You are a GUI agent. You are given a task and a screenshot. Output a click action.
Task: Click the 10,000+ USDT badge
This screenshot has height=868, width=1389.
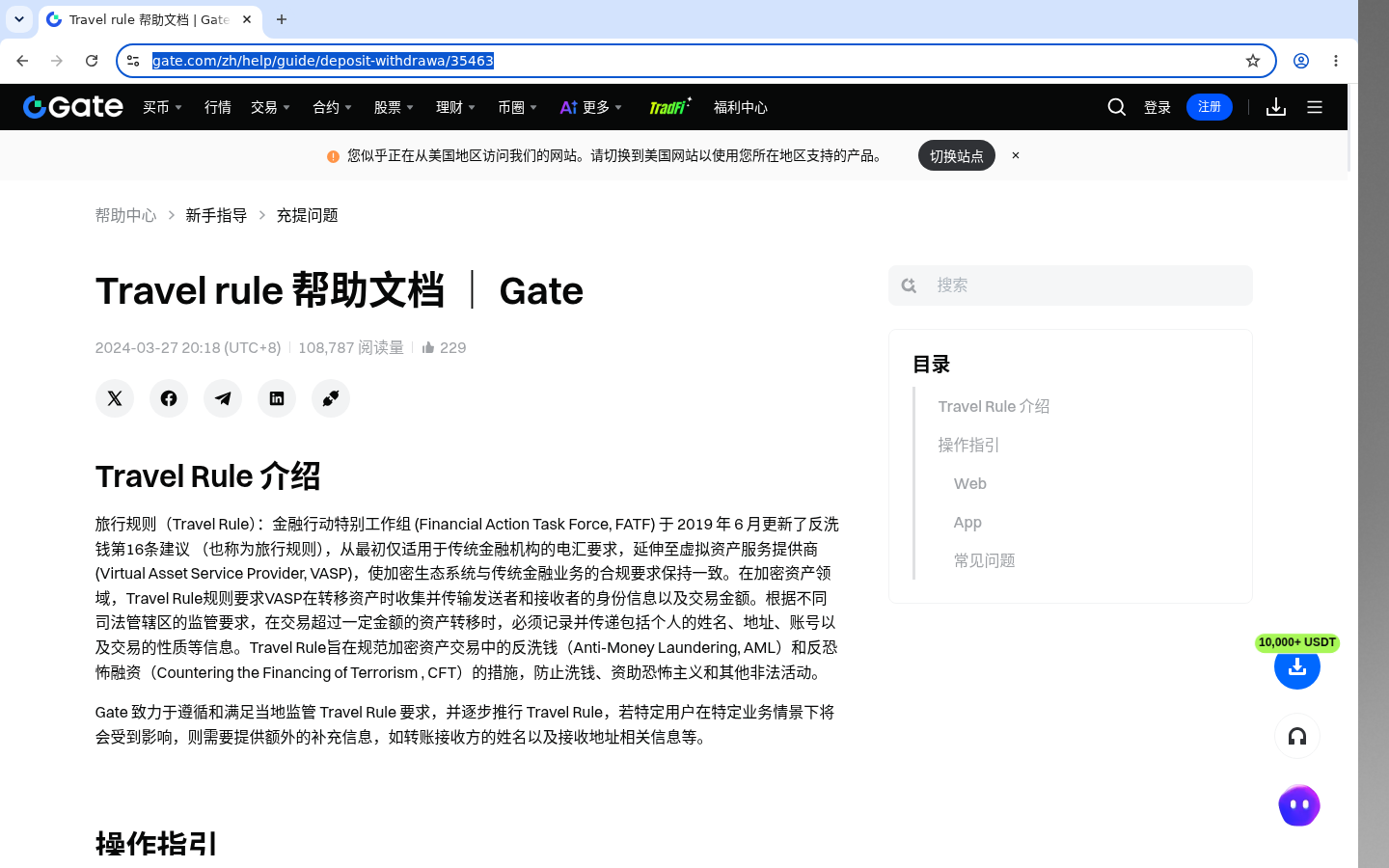pos(1297,642)
